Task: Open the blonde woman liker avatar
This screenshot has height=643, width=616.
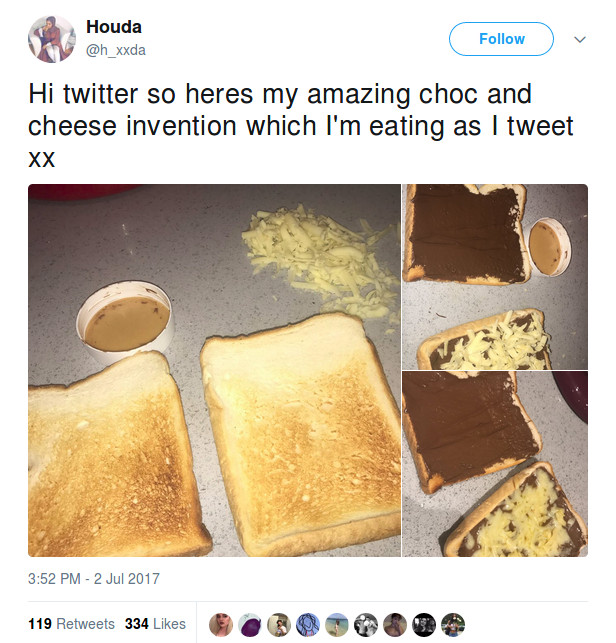Action: (x=221, y=625)
